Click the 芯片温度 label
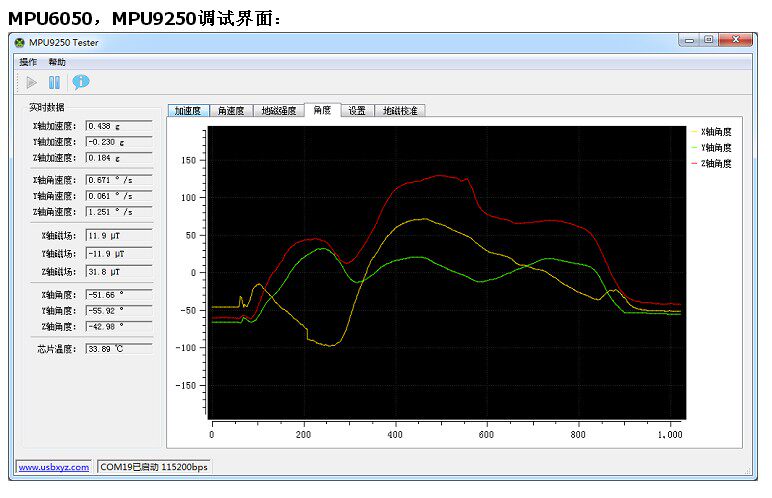Viewport: 772px width, 498px height. [57, 349]
